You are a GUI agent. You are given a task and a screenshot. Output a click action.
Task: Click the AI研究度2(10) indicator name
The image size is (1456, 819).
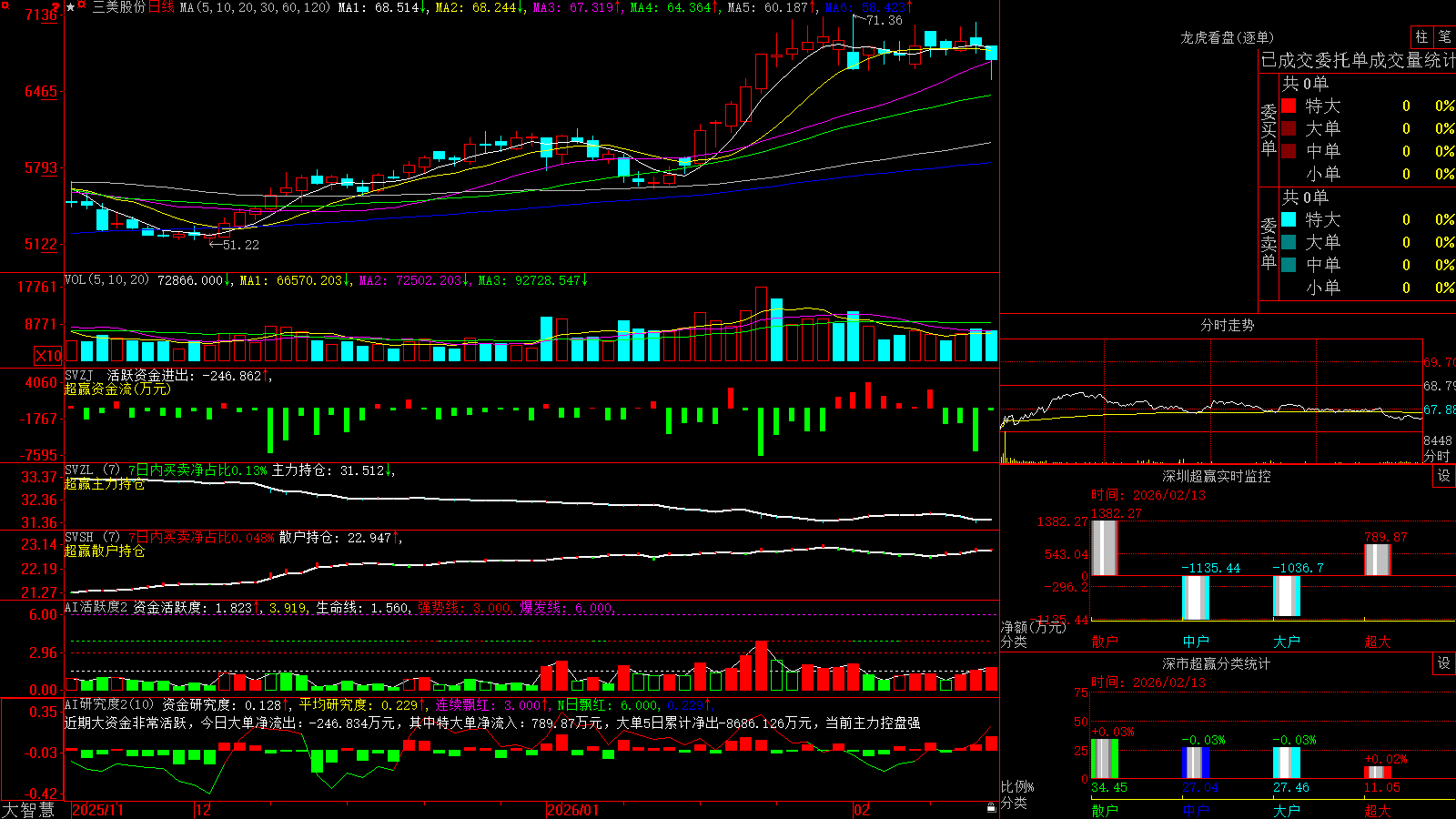pyautogui.click(x=109, y=704)
